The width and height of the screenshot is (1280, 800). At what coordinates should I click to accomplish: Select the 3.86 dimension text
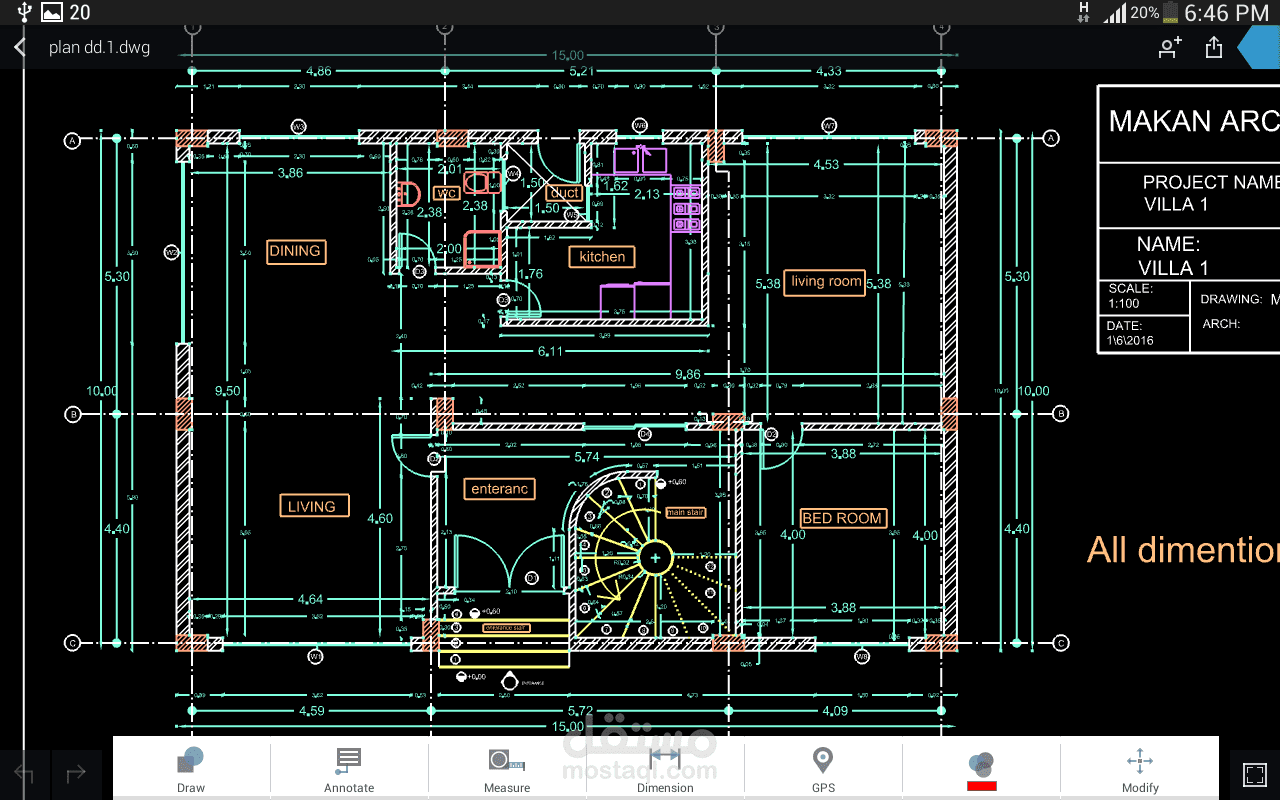coord(289,173)
